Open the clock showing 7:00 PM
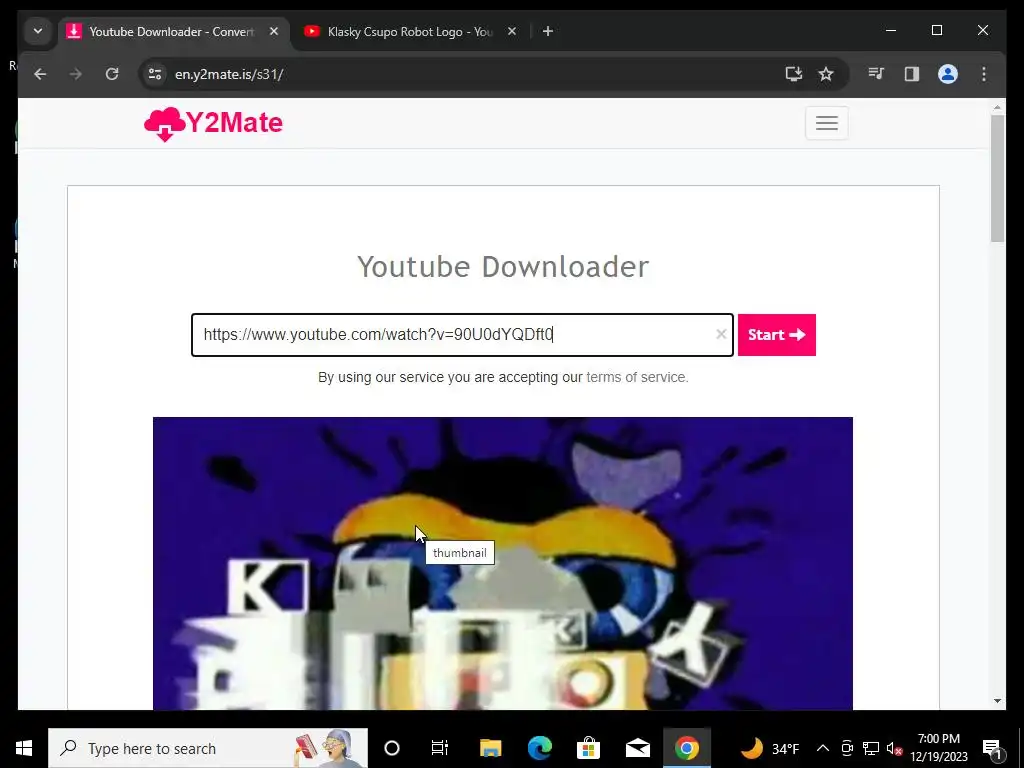The height and width of the screenshot is (768, 1024). pyautogui.click(x=939, y=748)
